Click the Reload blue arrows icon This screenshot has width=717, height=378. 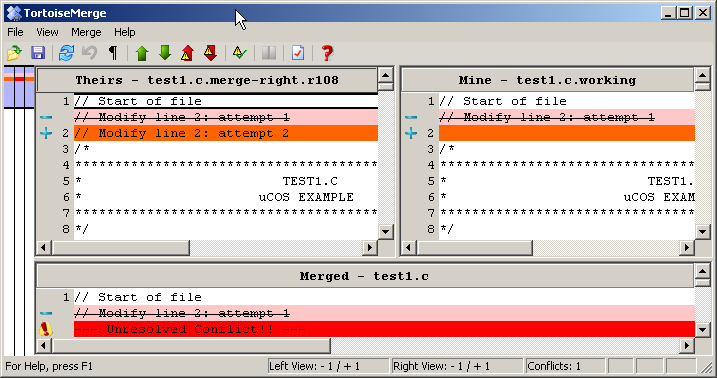click(66, 53)
